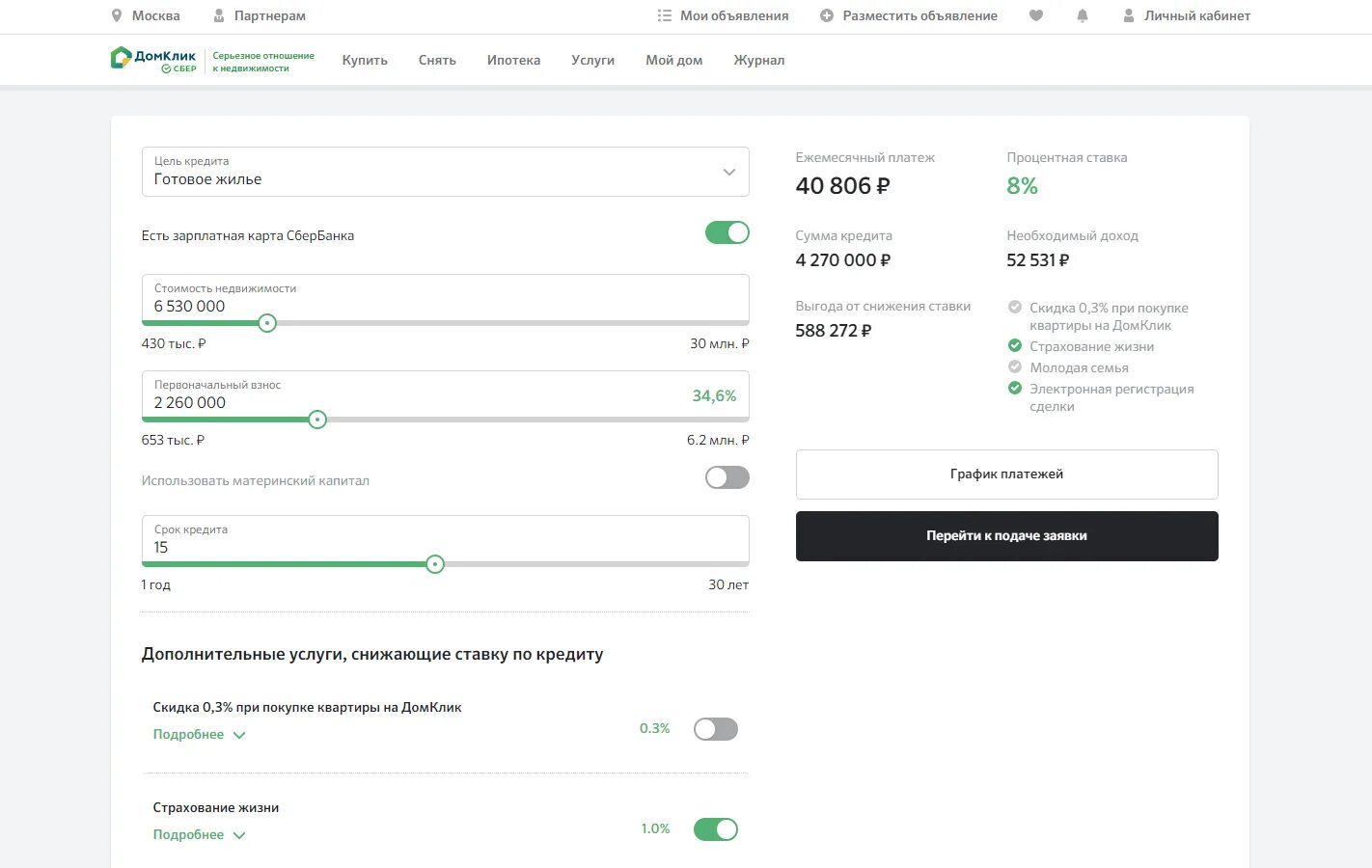Click the 34,6% down payment percentage
Screen dimensions: 1372x868
(x=714, y=395)
